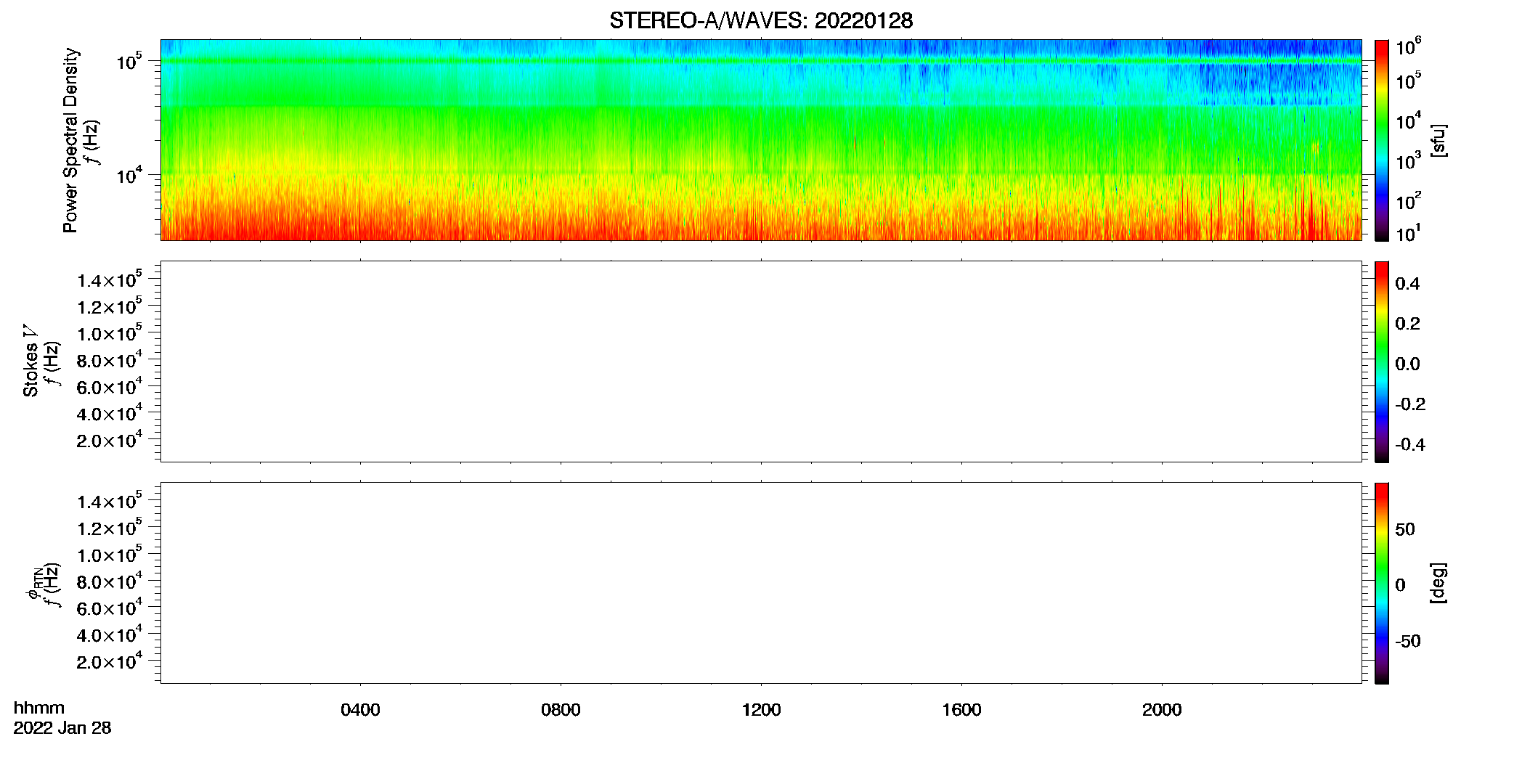The image size is (1522, 784).
Task: Click the 8.0×10^4 tick in the phi RTN panel
Action: point(110,581)
